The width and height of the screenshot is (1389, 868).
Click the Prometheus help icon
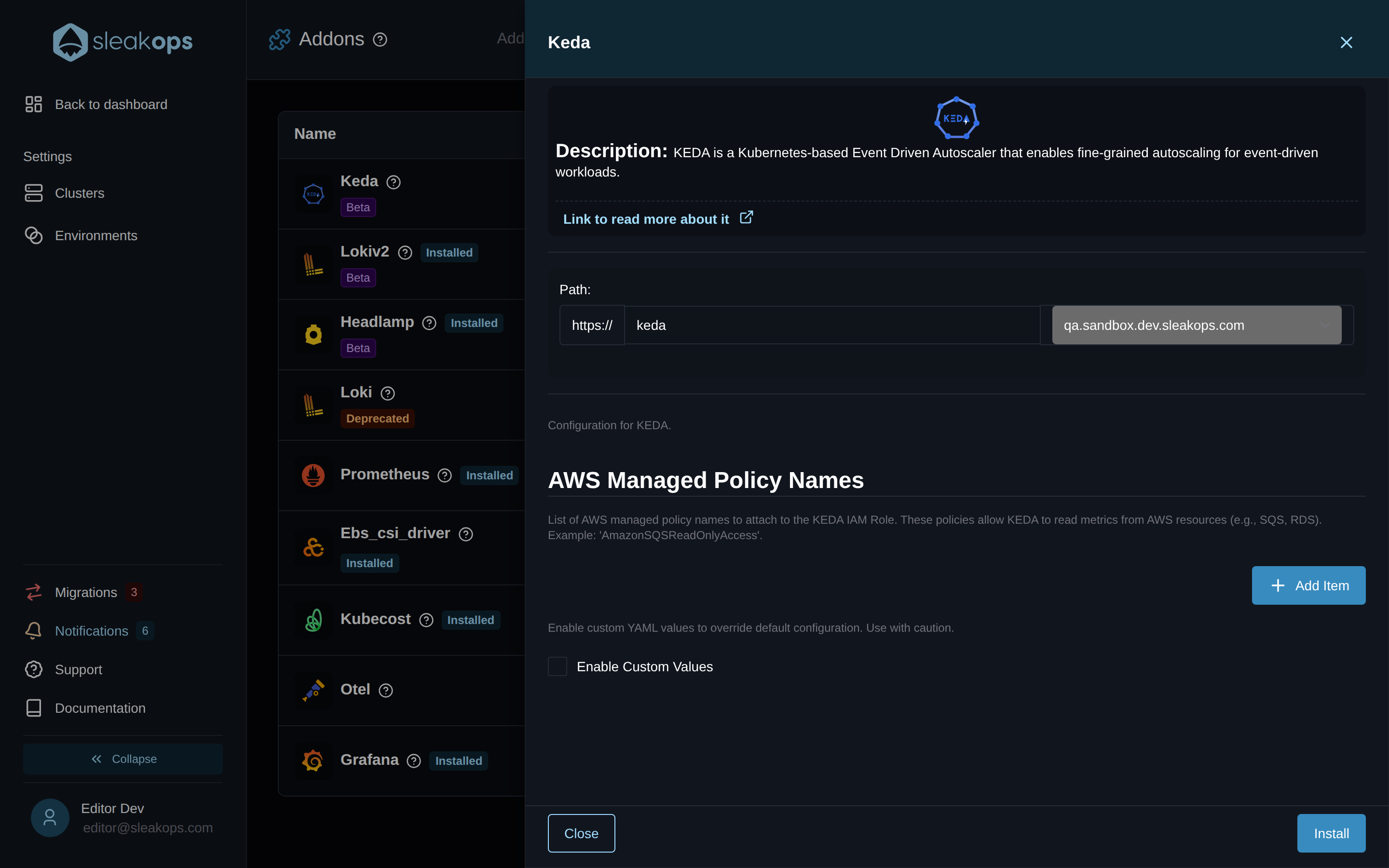click(444, 475)
